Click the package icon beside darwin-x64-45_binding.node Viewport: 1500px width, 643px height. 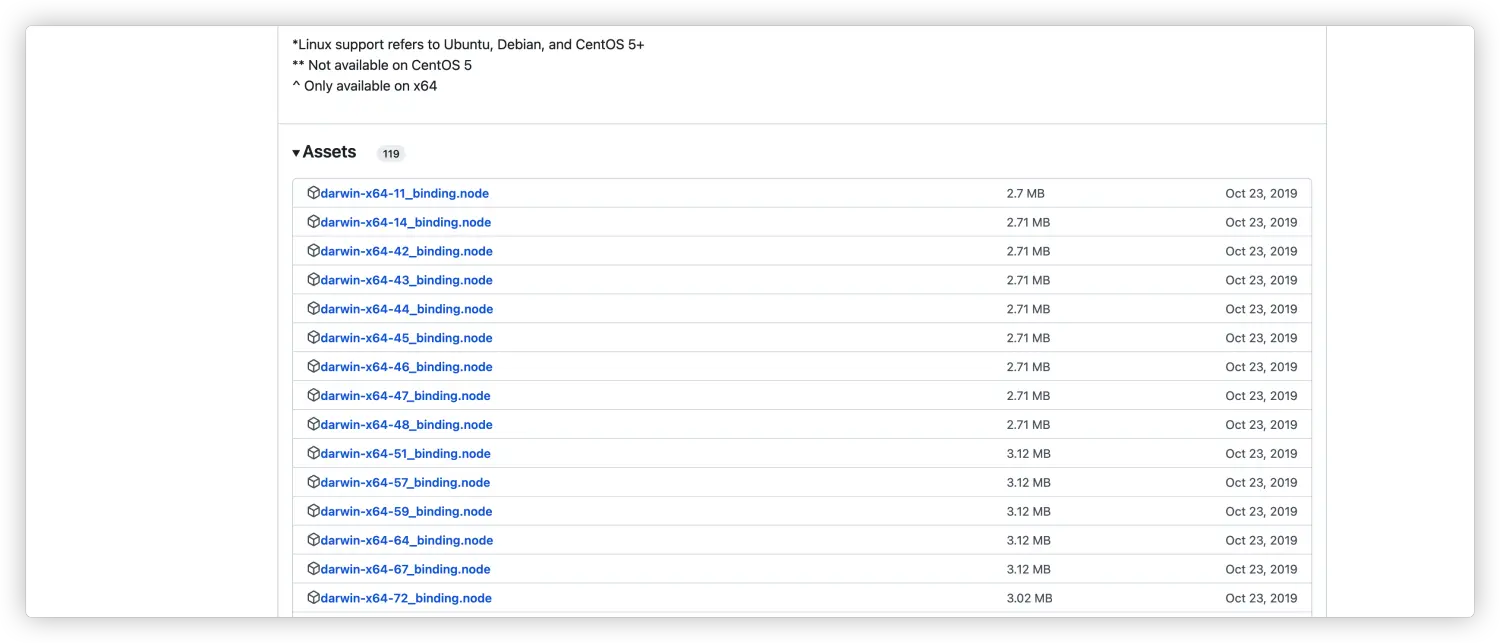(313, 338)
